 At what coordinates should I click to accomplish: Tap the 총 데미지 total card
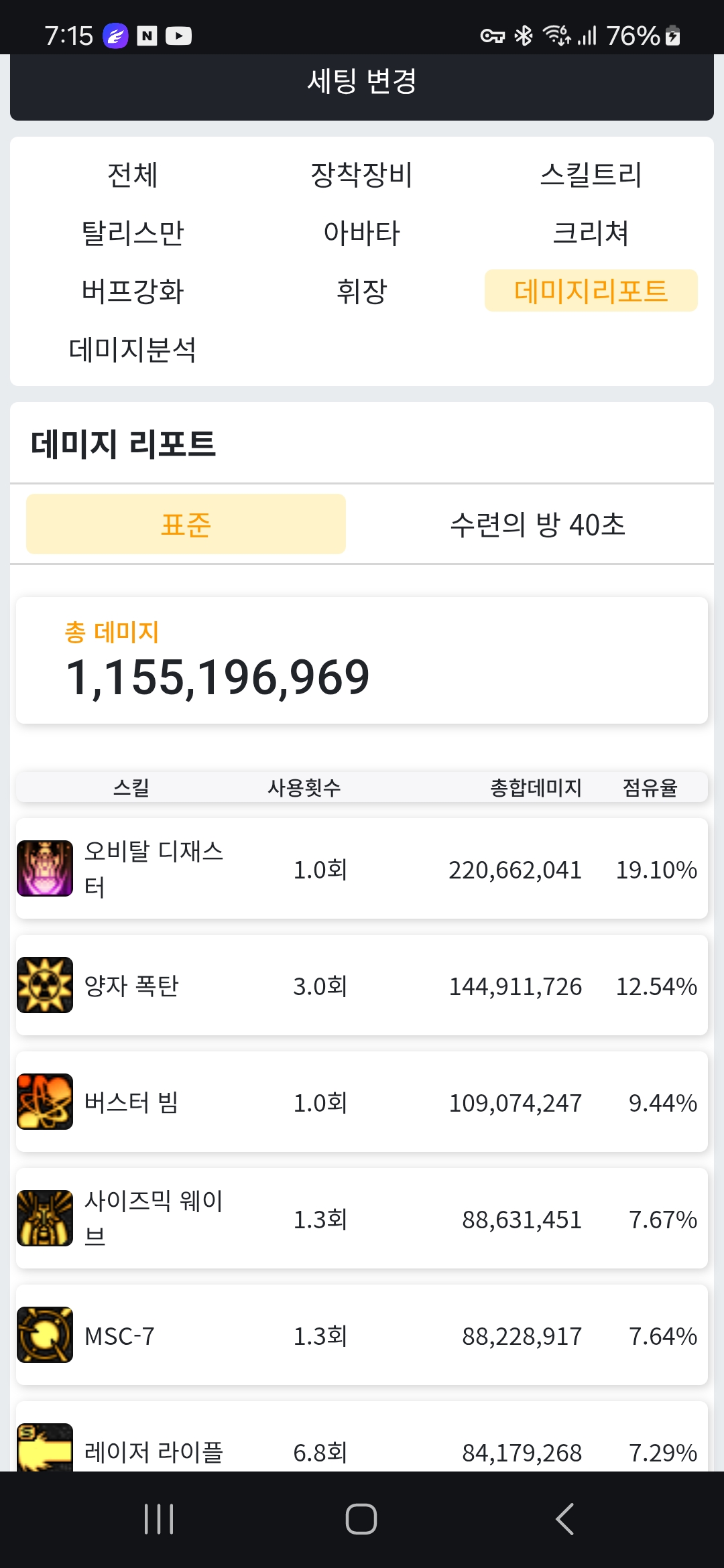pyautogui.click(x=361, y=660)
